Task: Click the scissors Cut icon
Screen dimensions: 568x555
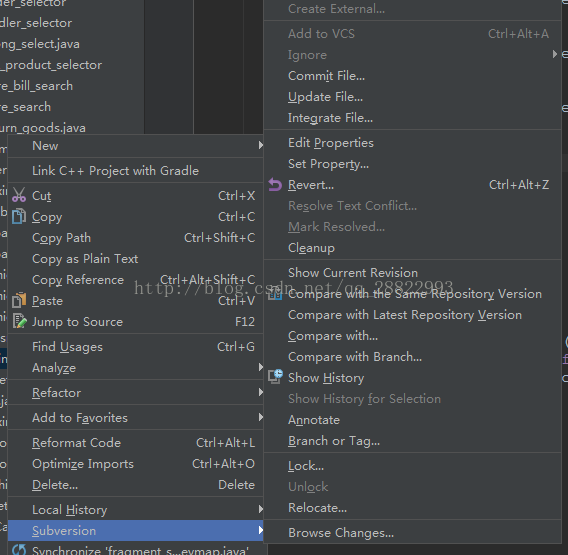Action: point(19,195)
